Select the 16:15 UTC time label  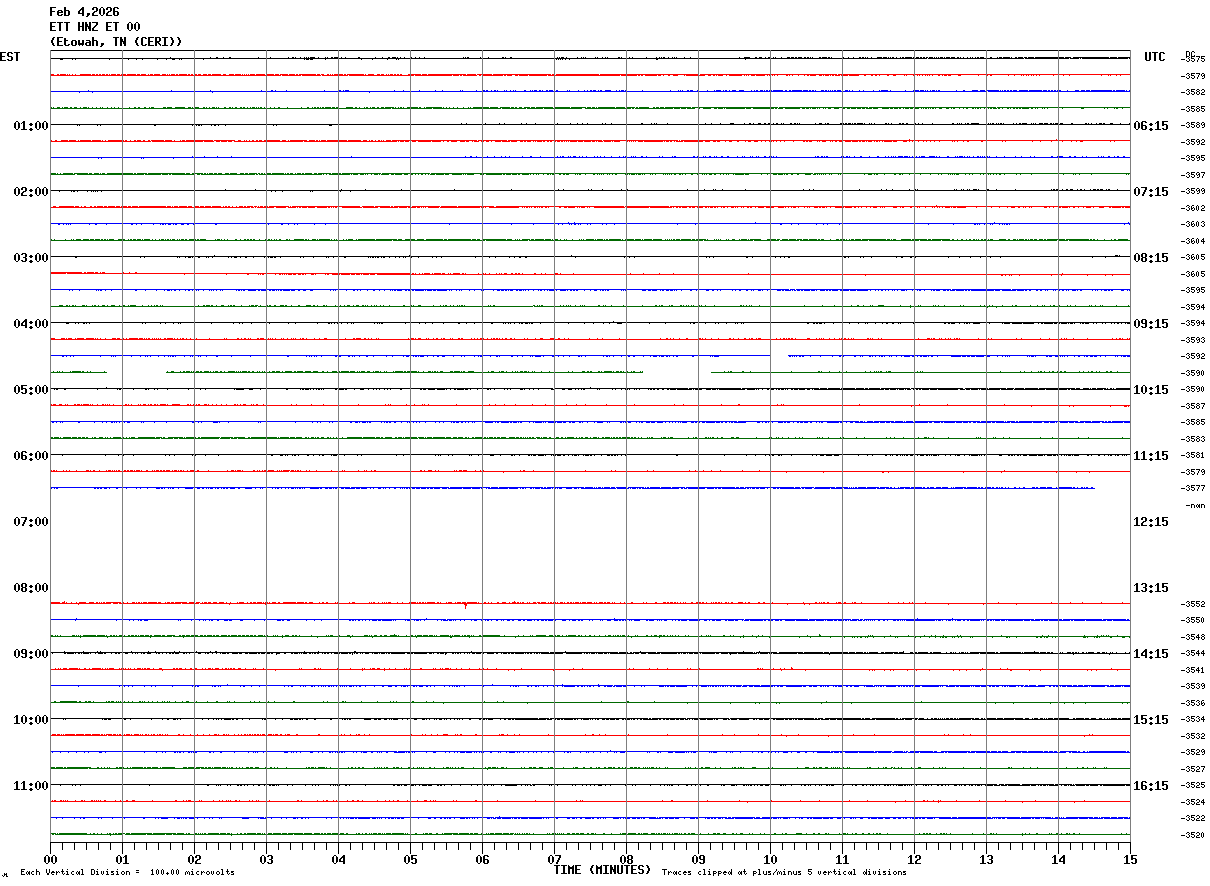pos(1150,786)
